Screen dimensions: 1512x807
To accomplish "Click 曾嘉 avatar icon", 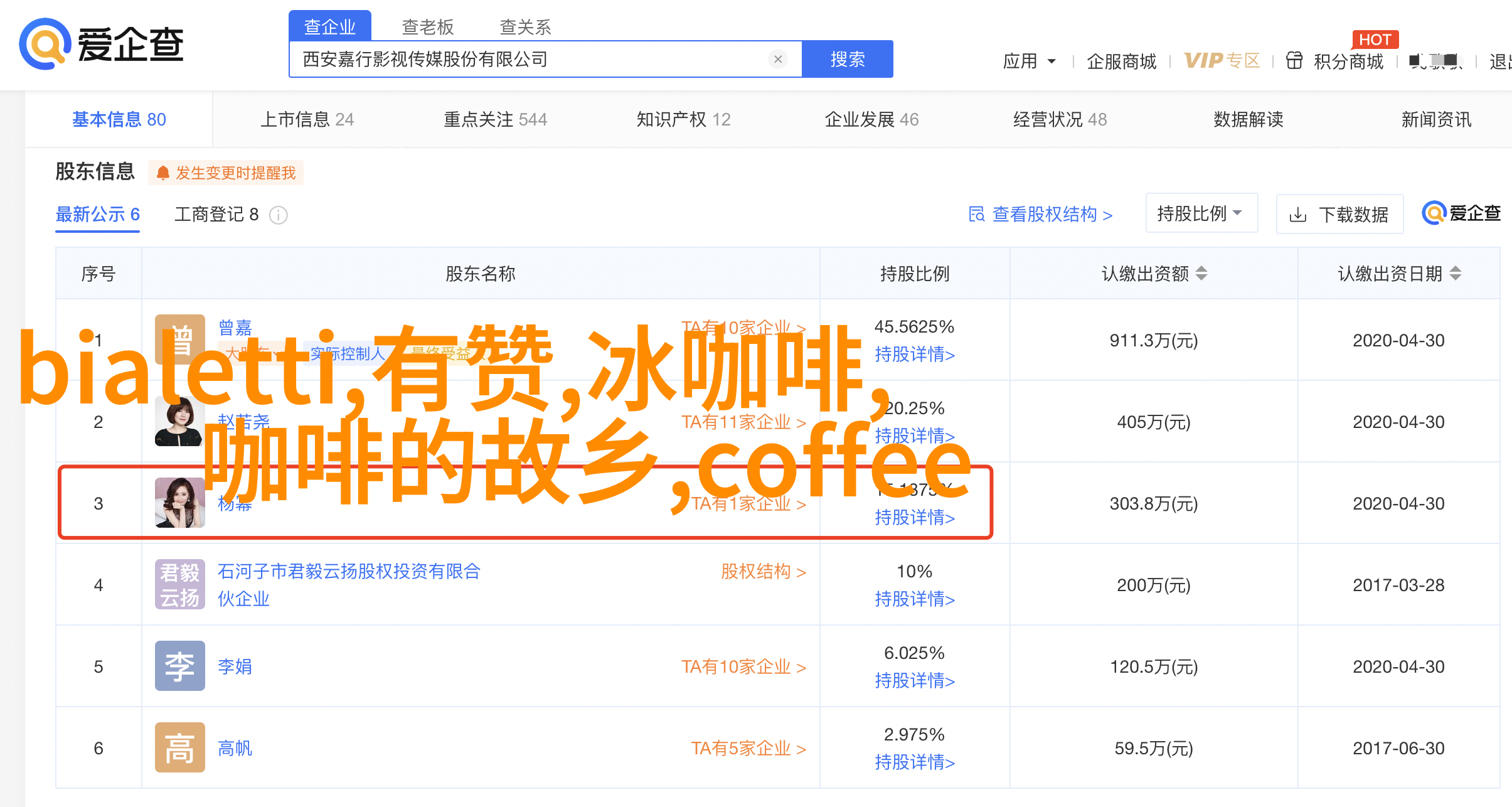I will click(x=180, y=339).
